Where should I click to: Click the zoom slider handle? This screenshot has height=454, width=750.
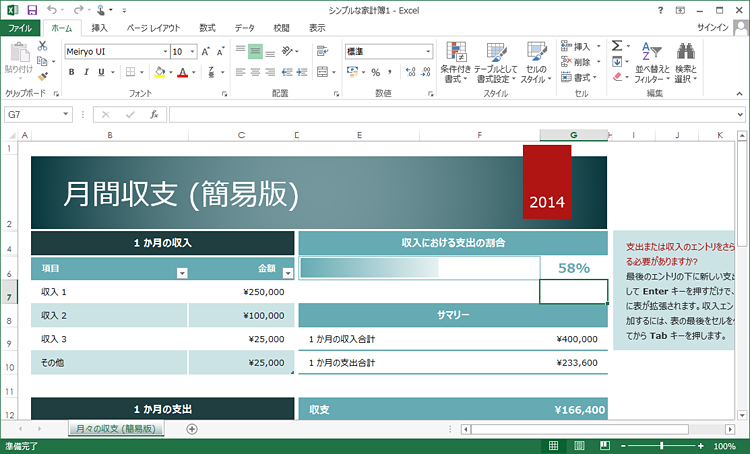(x=662, y=446)
